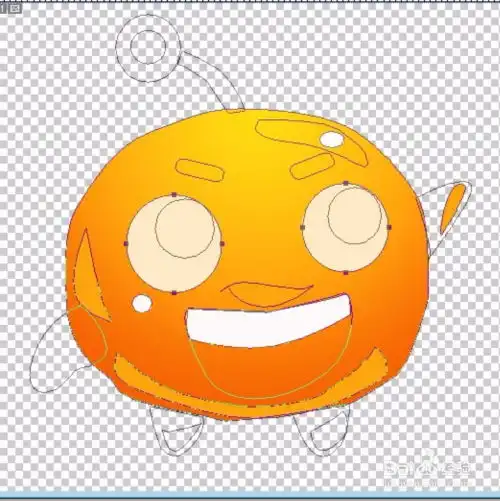Click the small white highlight dot on the cheek

click(x=142, y=303)
